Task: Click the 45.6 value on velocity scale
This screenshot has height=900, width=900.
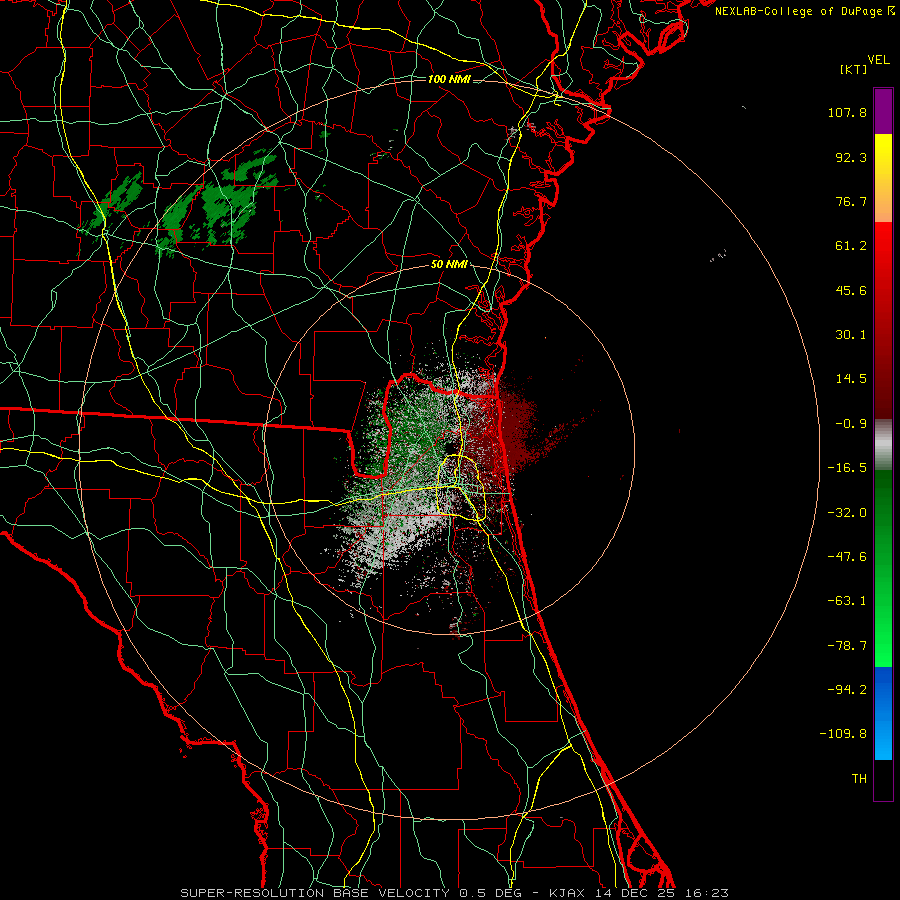Action: click(x=851, y=290)
